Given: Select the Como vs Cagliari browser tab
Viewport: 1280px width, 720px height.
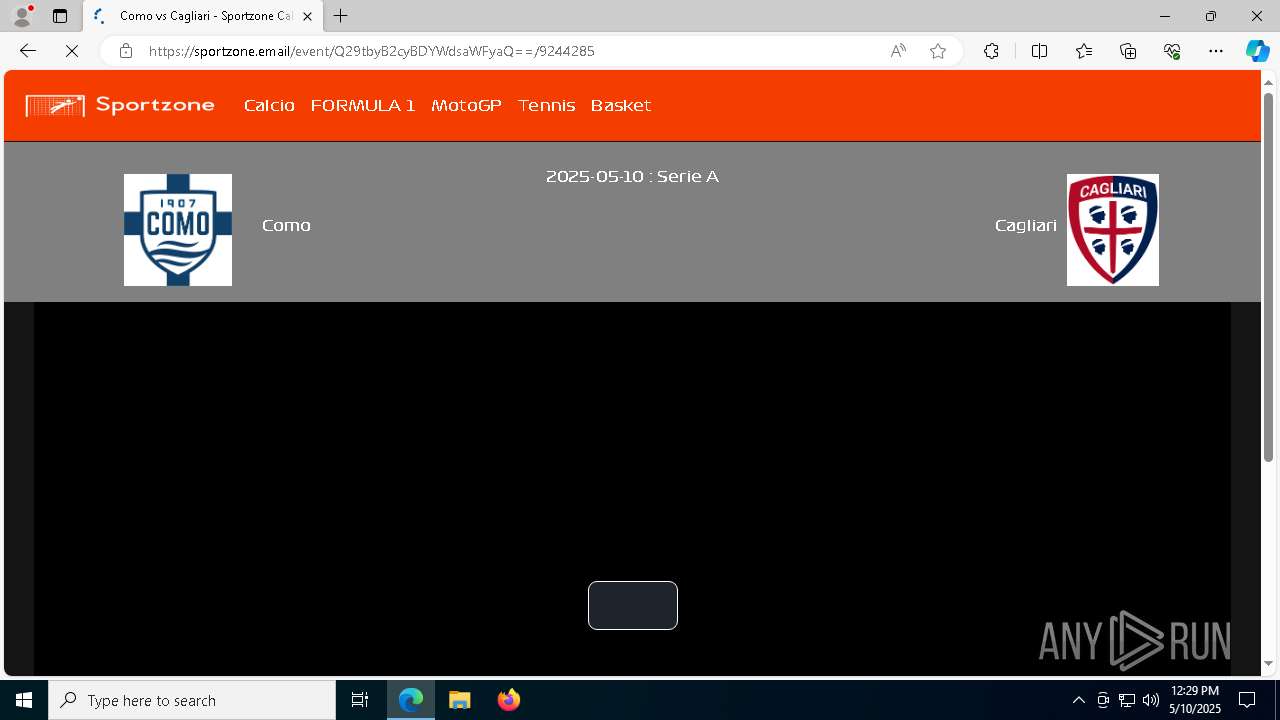Looking at the screenshot, I should [203, 16].
